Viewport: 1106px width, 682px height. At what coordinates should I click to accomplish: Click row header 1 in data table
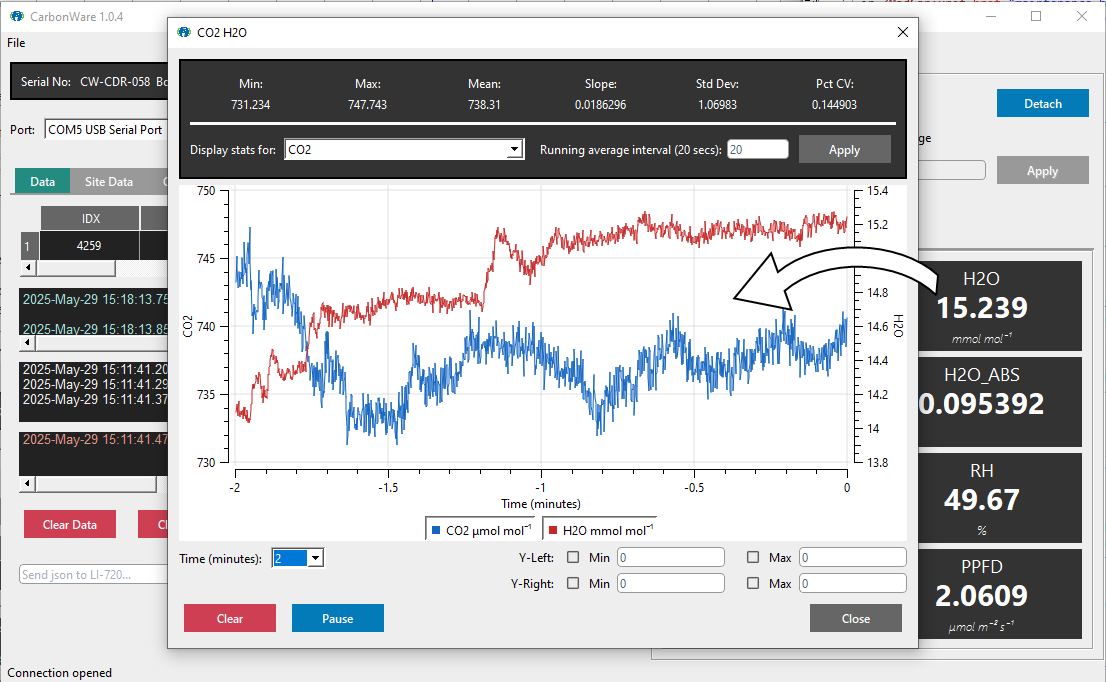(x=29, y=246)
